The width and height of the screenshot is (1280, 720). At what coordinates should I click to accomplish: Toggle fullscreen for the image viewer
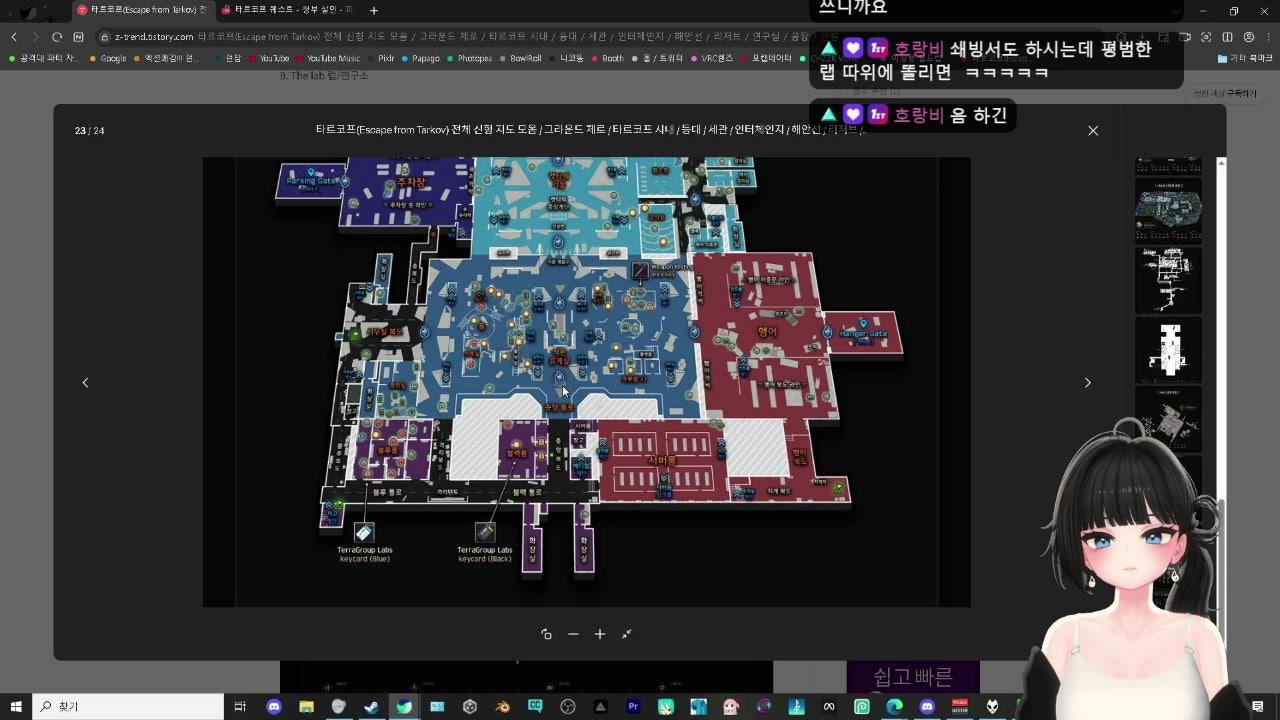[627, 634]
